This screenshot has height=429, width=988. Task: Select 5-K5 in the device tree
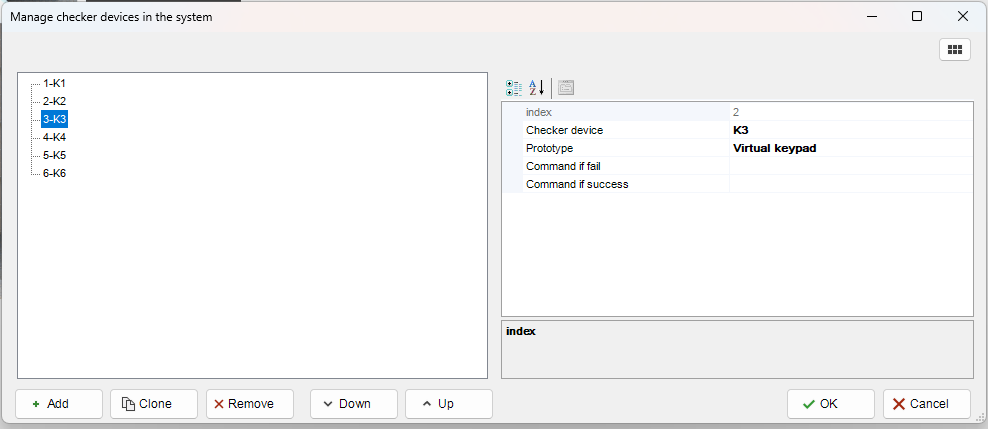point(54,155)
